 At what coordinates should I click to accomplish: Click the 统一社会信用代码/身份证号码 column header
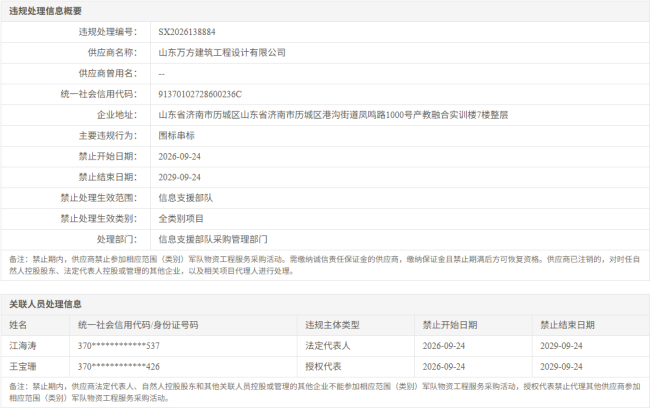(138, 325)
